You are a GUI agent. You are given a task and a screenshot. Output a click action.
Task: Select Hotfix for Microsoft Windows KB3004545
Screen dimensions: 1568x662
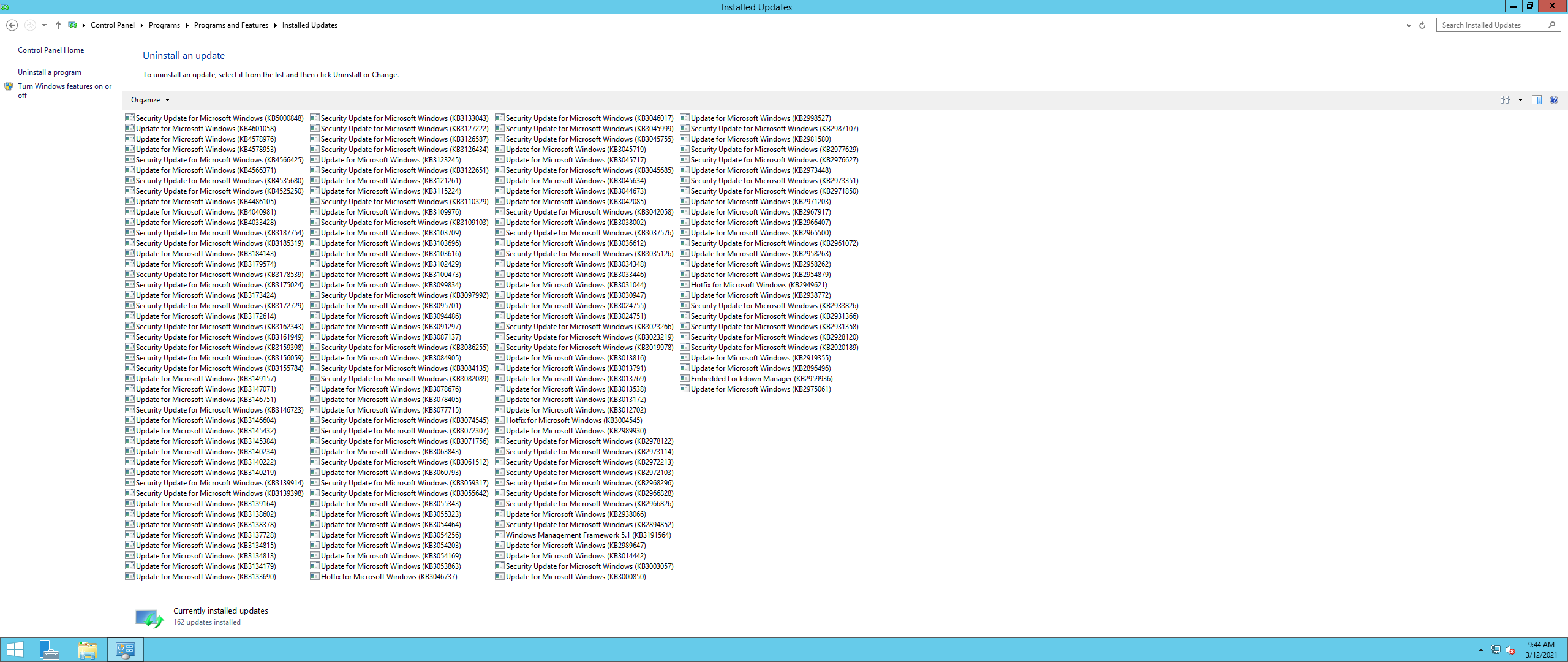pyautogui.click(x=569, y=420)
